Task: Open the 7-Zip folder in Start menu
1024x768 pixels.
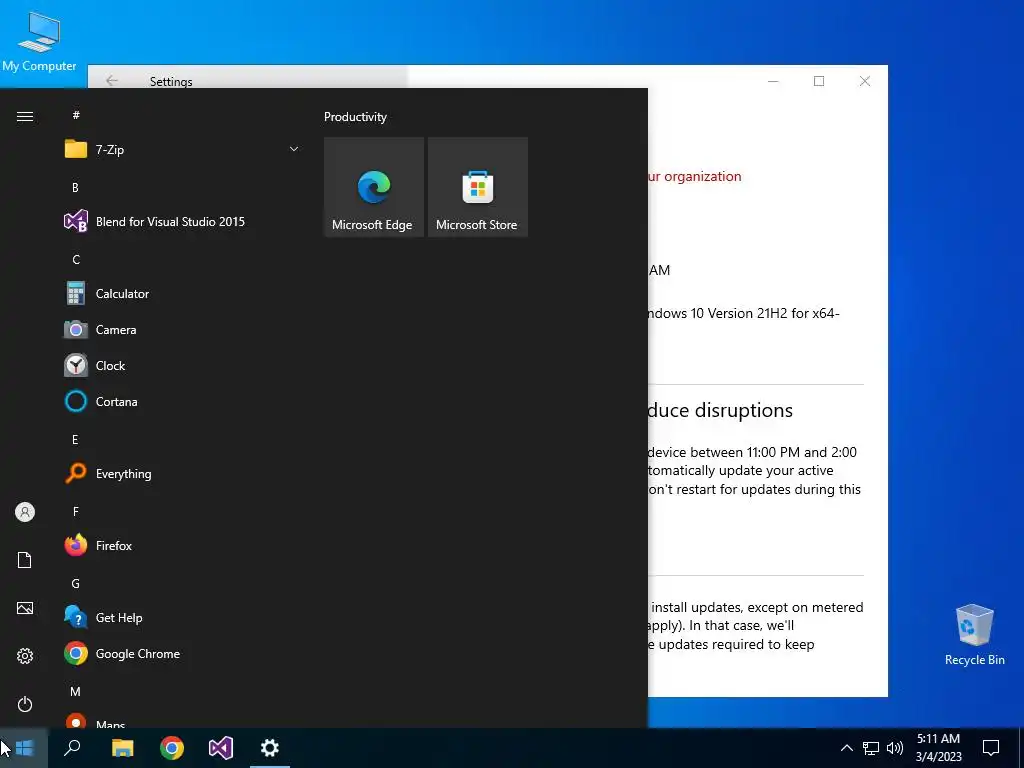Action: [x=182, y=150]
